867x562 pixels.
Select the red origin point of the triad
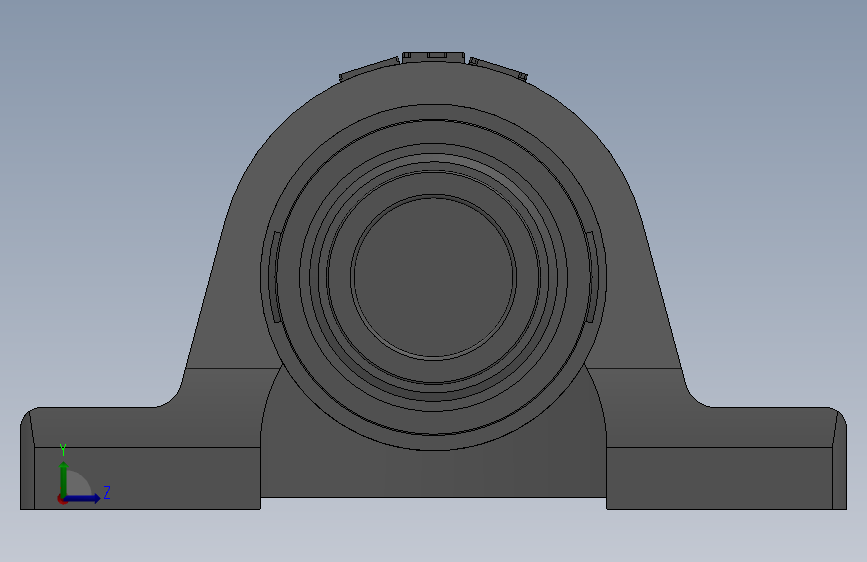click(x=62, y=499)
